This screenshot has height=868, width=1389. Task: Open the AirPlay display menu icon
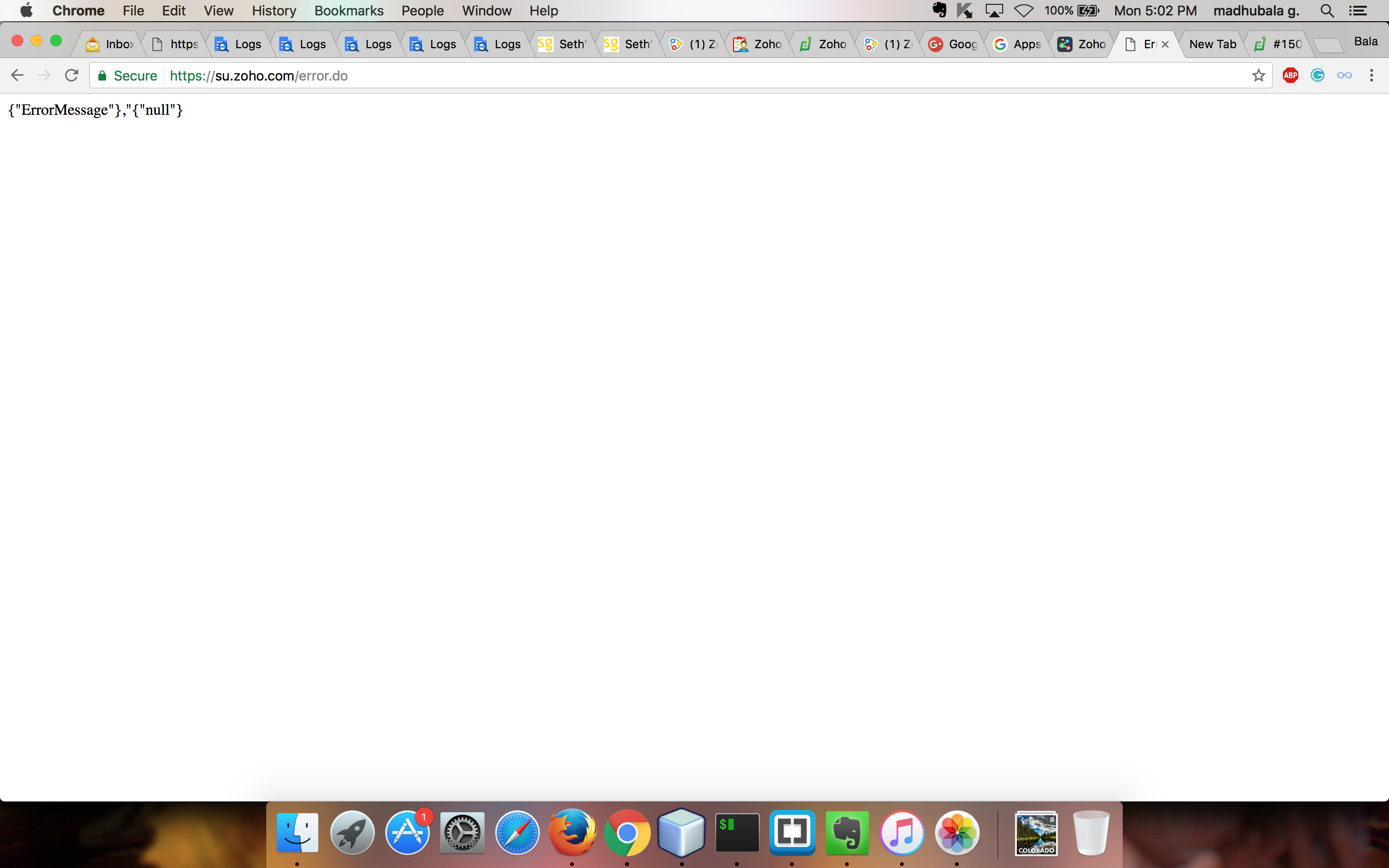(994, 10)
